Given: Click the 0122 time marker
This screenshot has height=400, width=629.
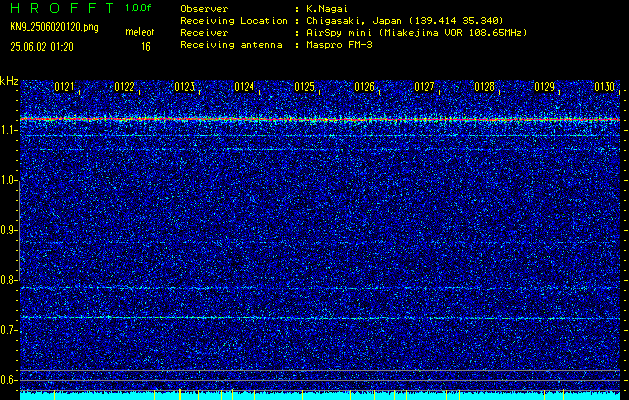Looking at the screenshot, I should (124, 87).
